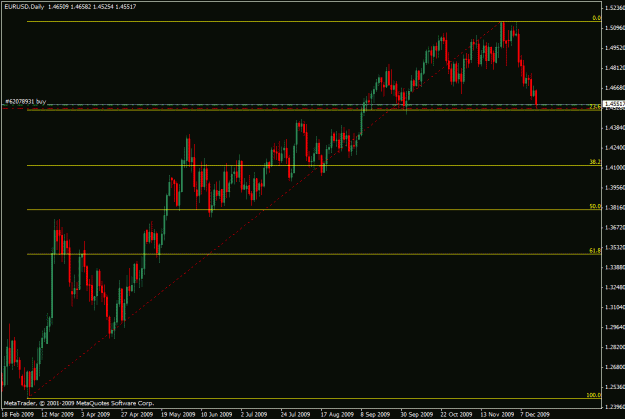The height and width of the screenshot is (419, 625).
Task: Click the 30 Sep 2009 date label
Action: pyautogui.click(x=417, y=415)
